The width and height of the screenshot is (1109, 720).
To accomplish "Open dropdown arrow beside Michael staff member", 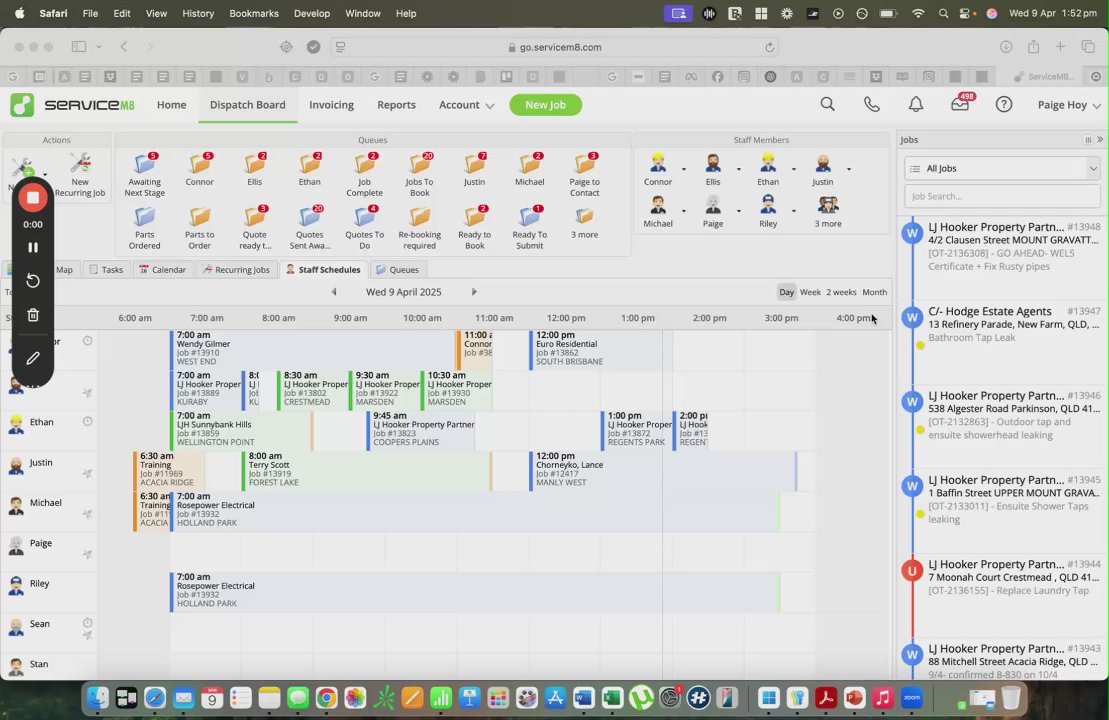I will point(683,211).
